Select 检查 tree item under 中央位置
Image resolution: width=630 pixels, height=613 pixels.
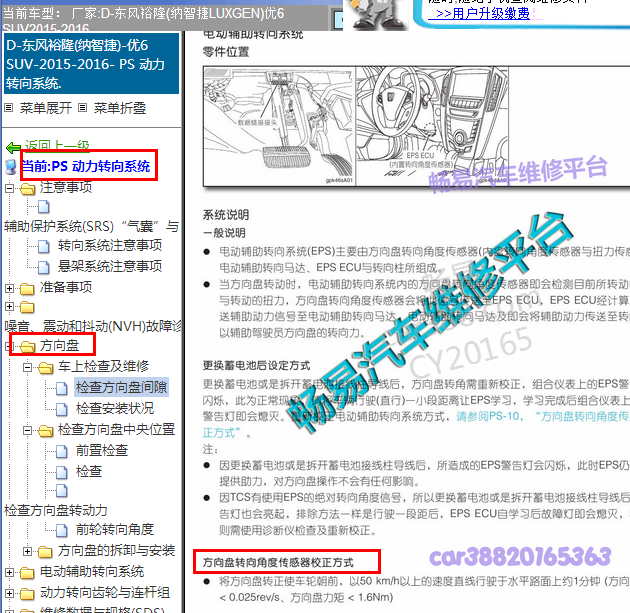(89, 471)
